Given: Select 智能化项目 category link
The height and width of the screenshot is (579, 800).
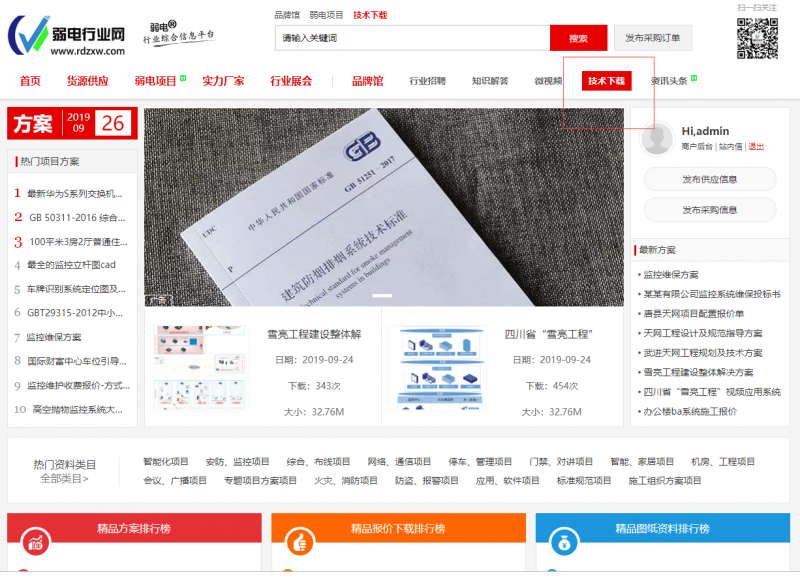Looking at the screenshot, I should 166,462.
